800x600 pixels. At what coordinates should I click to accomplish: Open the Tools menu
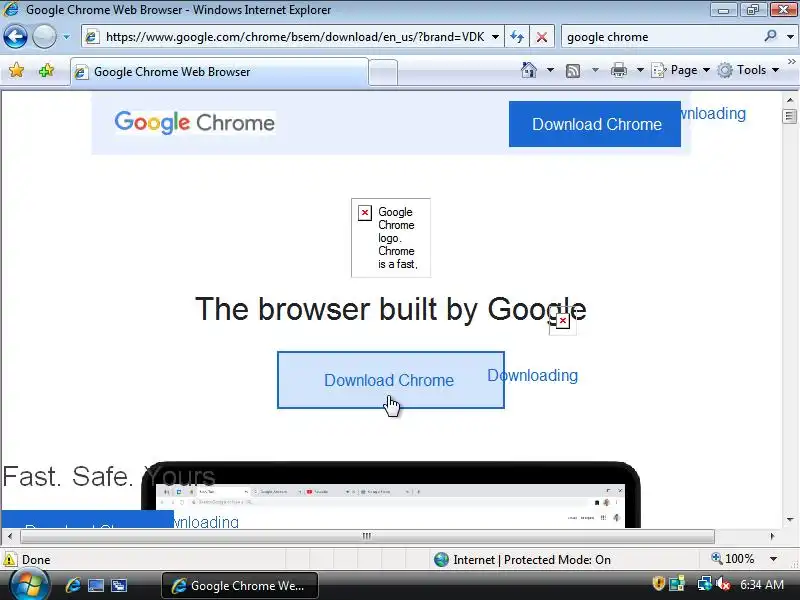pyautogui.click(x=748, y=70)
